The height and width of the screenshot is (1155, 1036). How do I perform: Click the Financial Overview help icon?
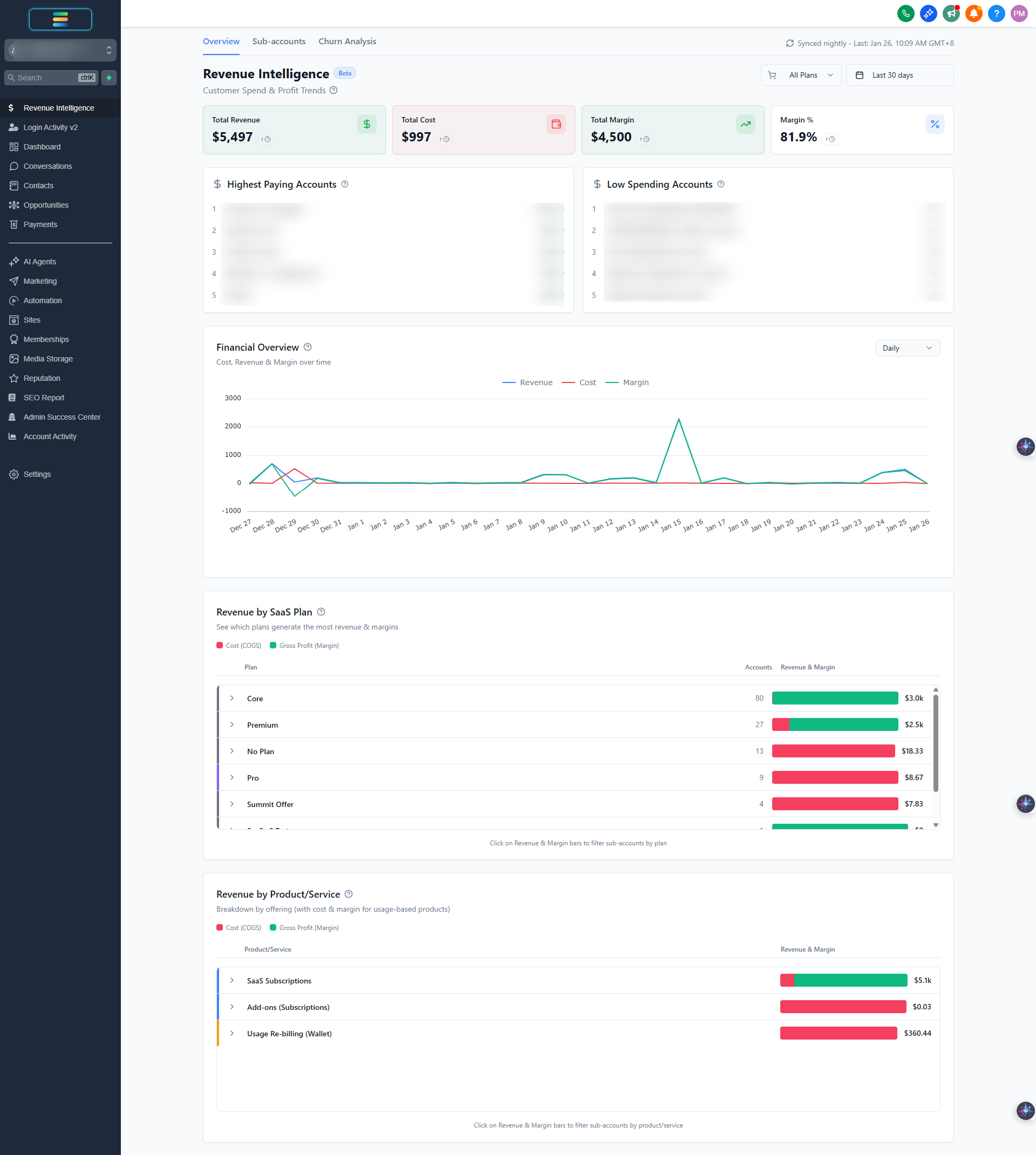tap(308, 347)
